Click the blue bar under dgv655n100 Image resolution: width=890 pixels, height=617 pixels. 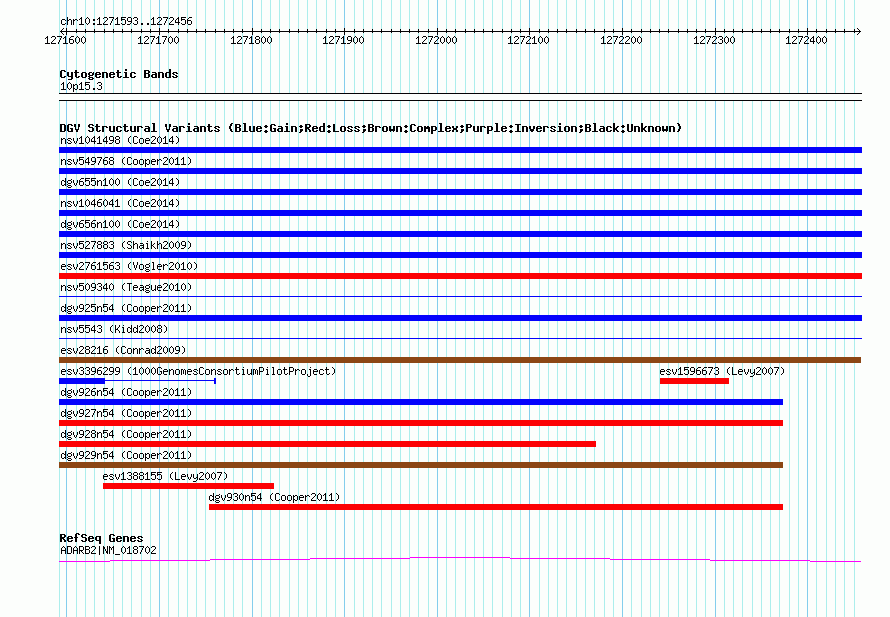coord(460,192)
